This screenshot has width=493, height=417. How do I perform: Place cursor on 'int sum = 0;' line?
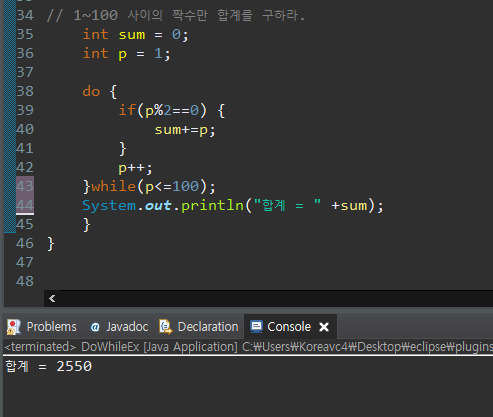pos(135,35)
